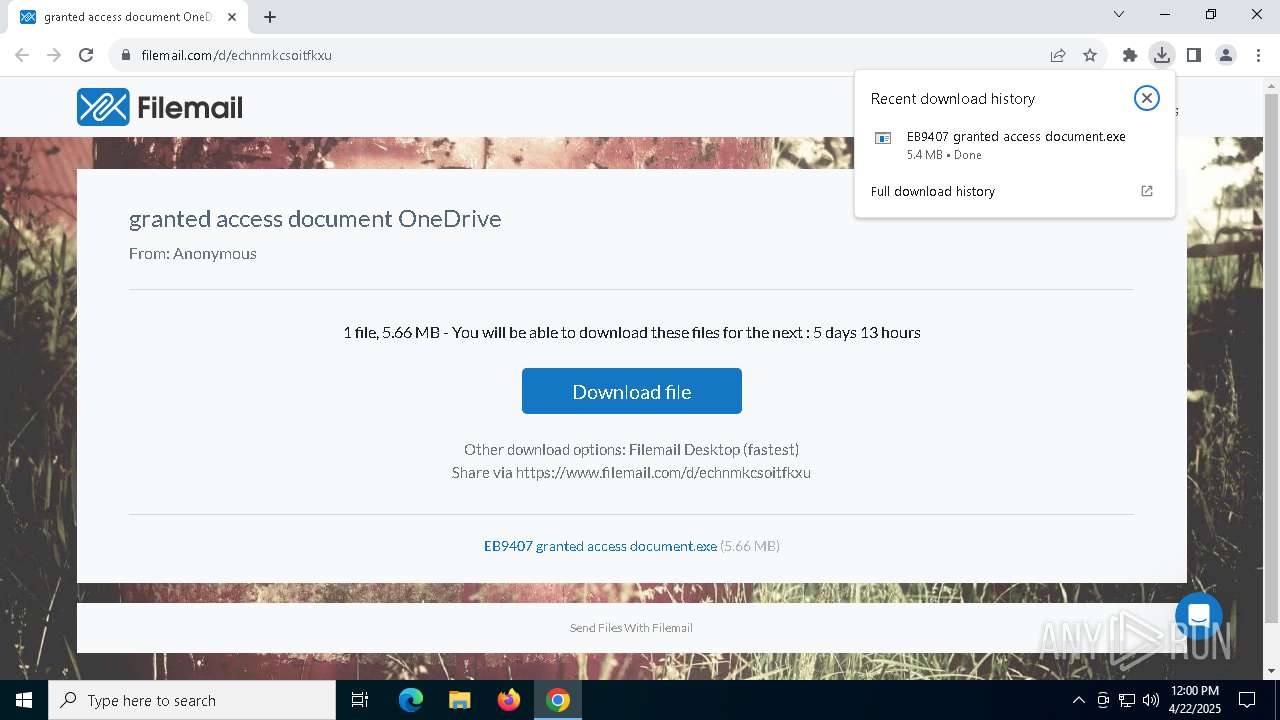Screen dimensions: 1280x720
Task: Open File Explorer from the taskbar
Action: pyautogui.click(x=460, y=700)
